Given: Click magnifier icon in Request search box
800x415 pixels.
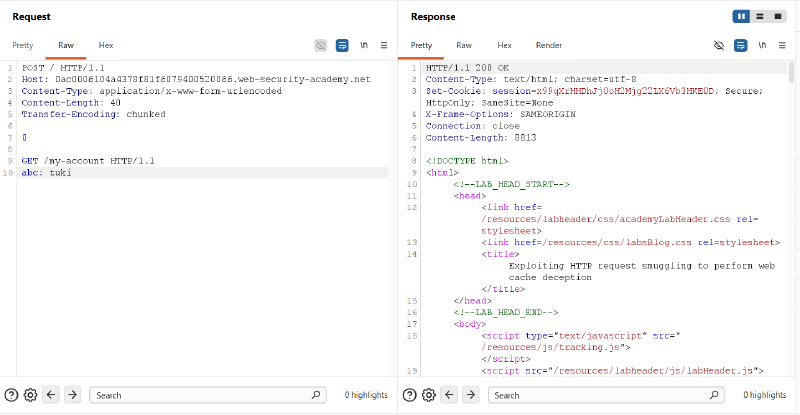Looking at the screenshot, I should tap(316, 395).
